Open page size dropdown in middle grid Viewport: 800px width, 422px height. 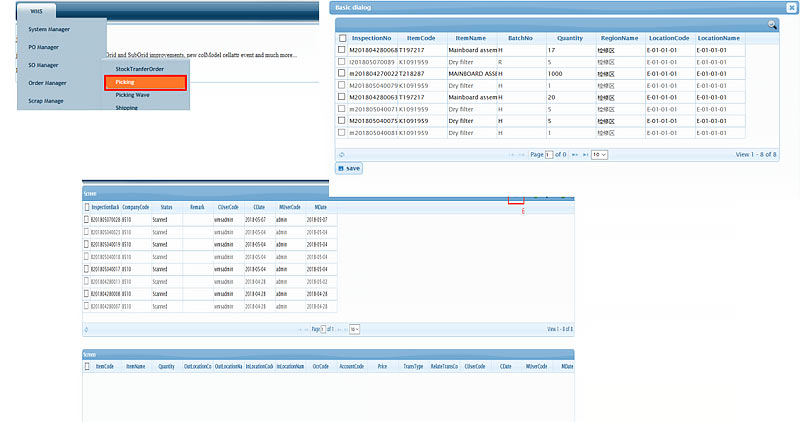click(x=354, y=329)
